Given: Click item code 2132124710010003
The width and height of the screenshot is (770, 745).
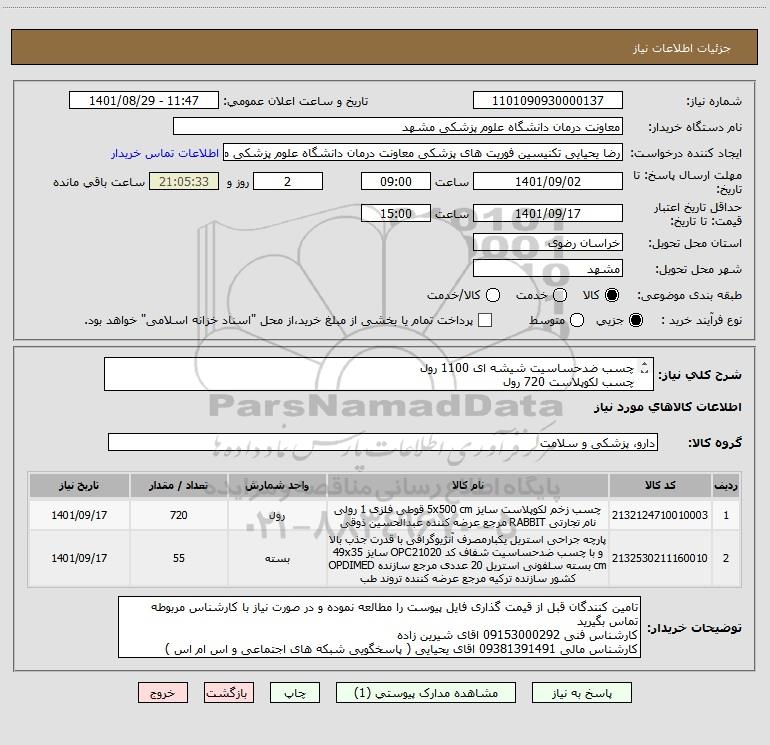Looking at the screenshot, I should point(660,515).
